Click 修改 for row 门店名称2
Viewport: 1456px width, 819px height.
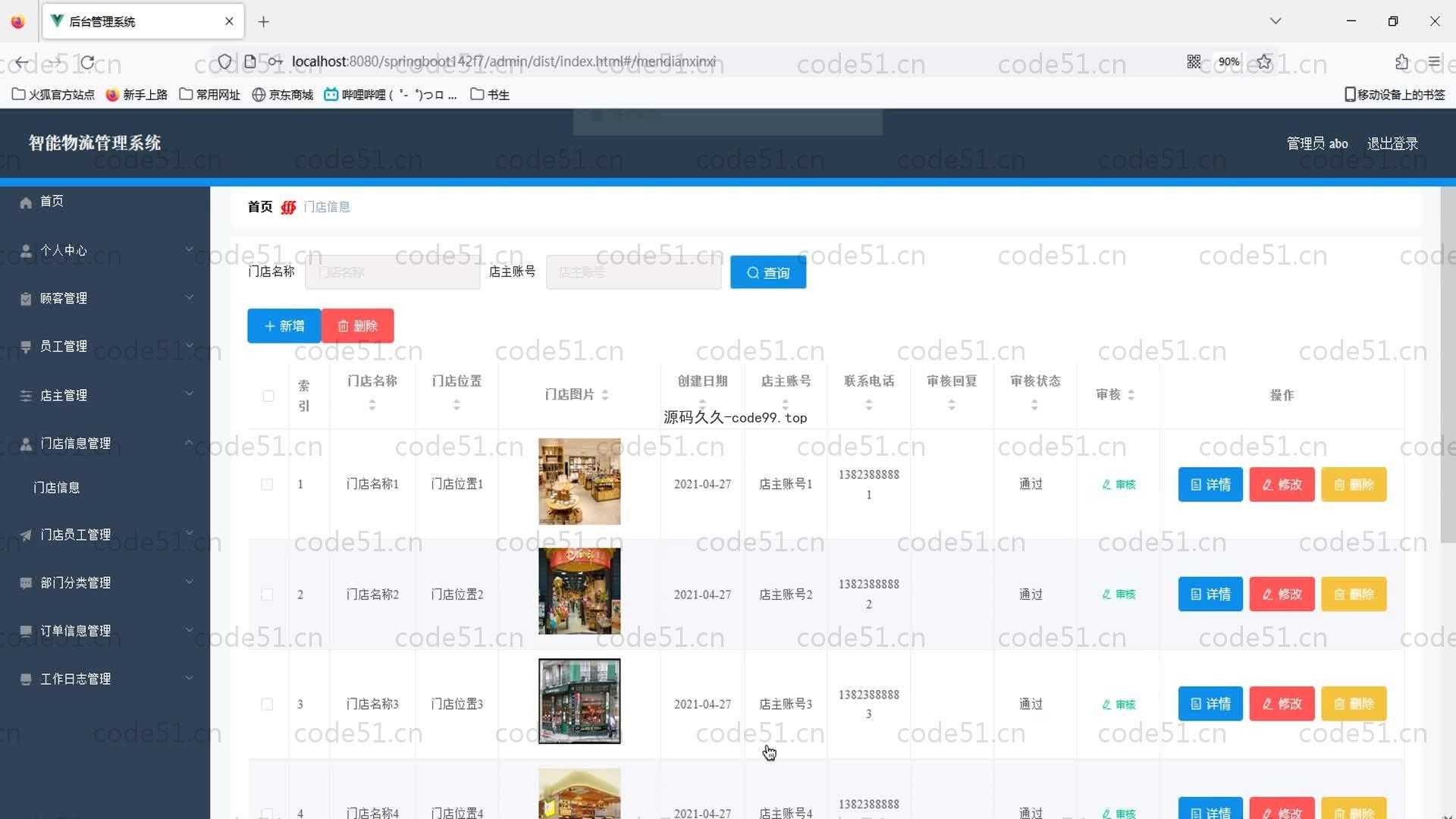click(x=1282, y=595)
